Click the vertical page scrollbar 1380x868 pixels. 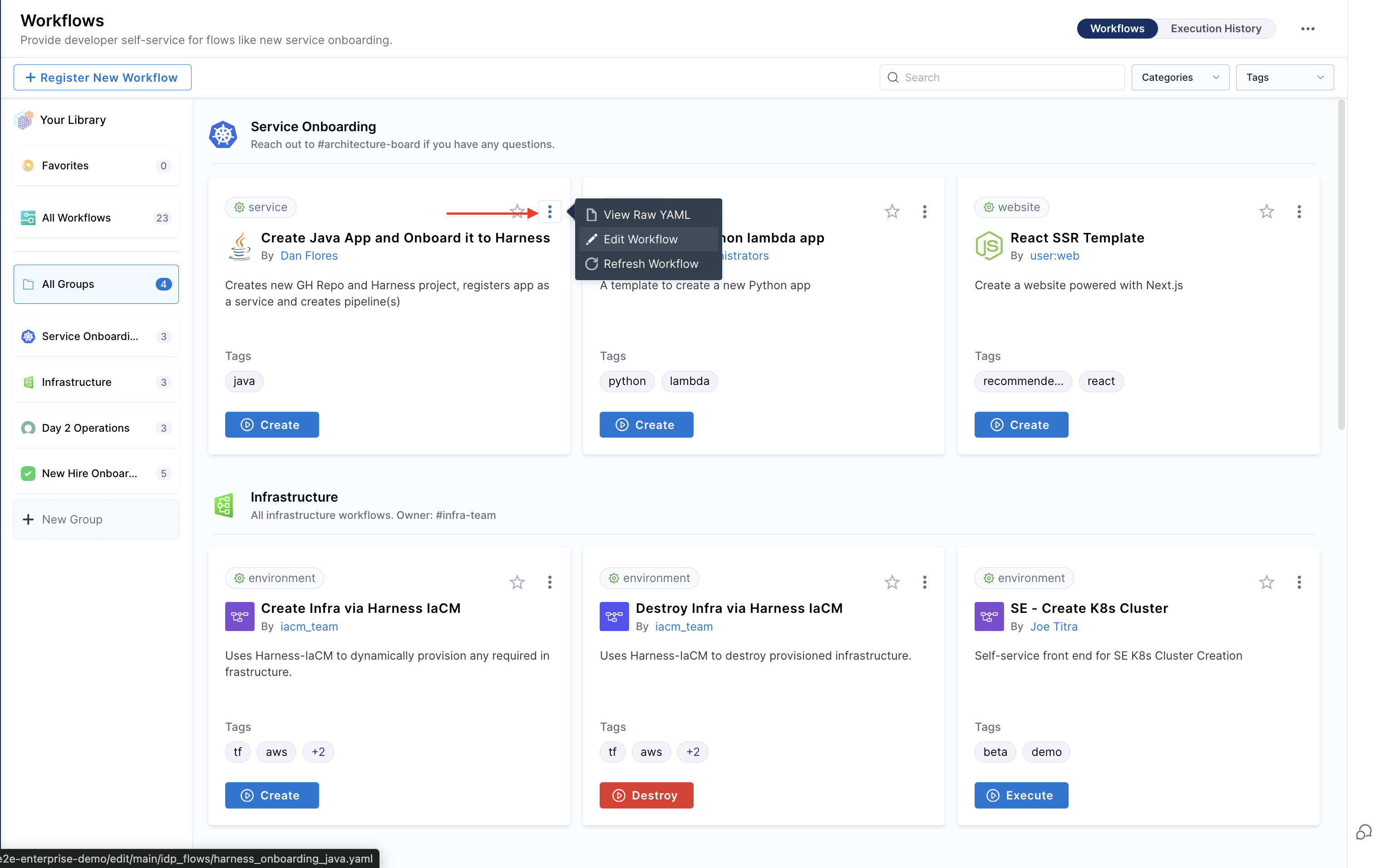1341,264
